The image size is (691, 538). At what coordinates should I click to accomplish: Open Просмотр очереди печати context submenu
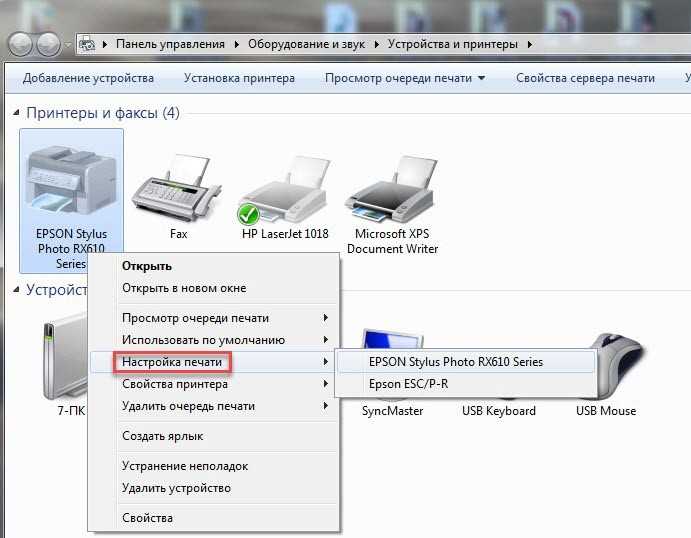pyautogui.click(x=215, y=318)
